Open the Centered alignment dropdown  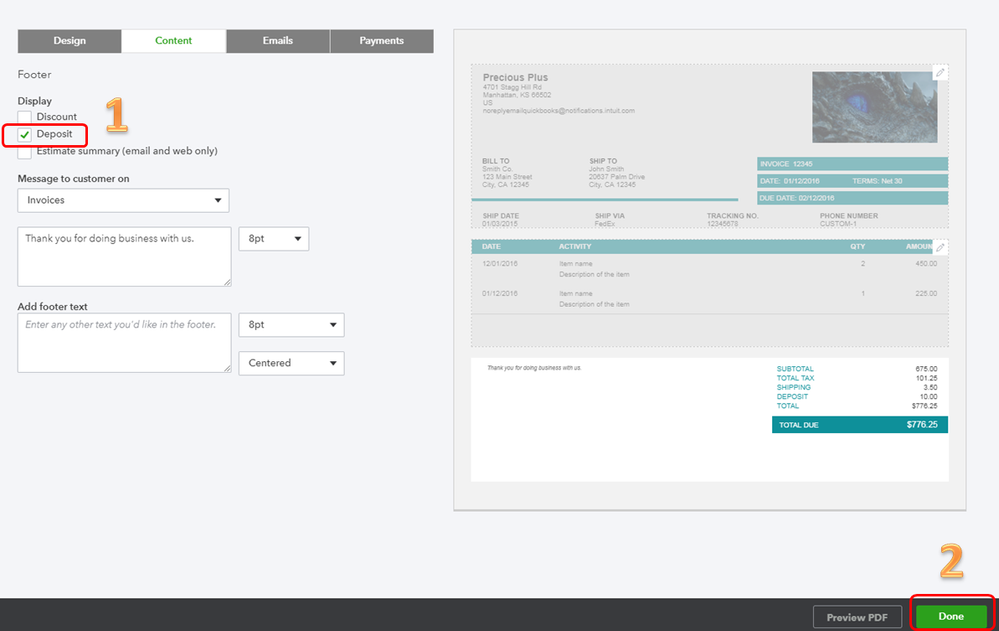coord(291,363)
